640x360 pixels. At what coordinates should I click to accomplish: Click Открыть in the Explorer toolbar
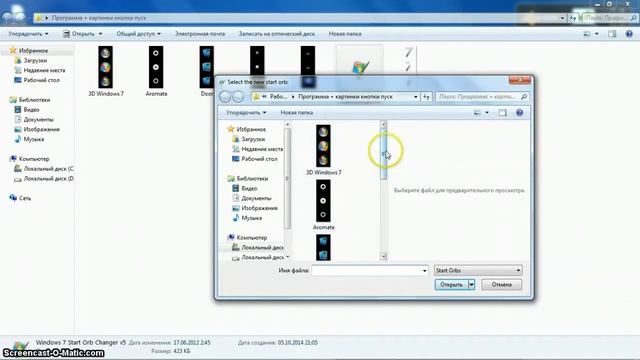[x=82, y=34]
